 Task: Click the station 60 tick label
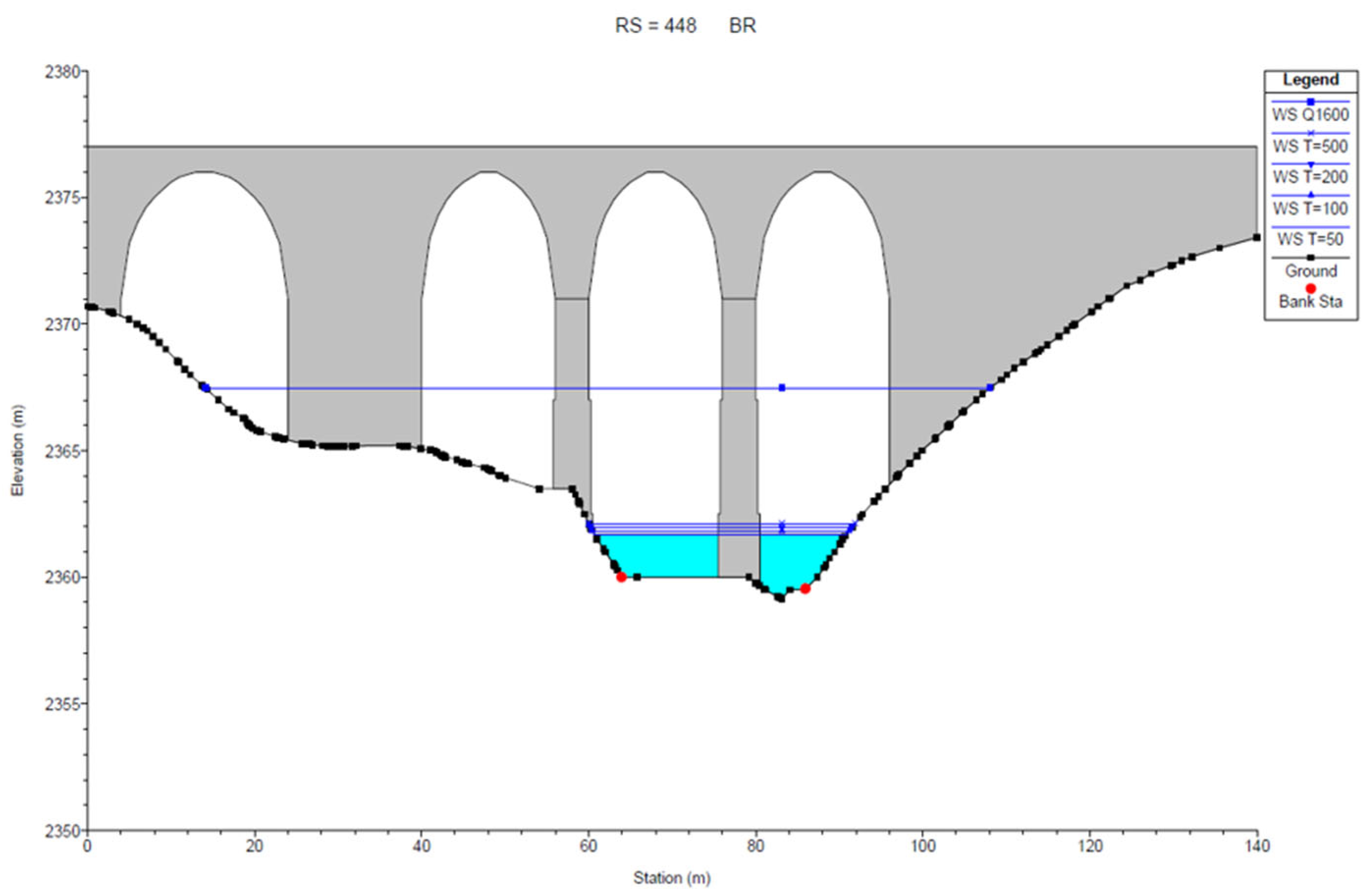[588, 846]
